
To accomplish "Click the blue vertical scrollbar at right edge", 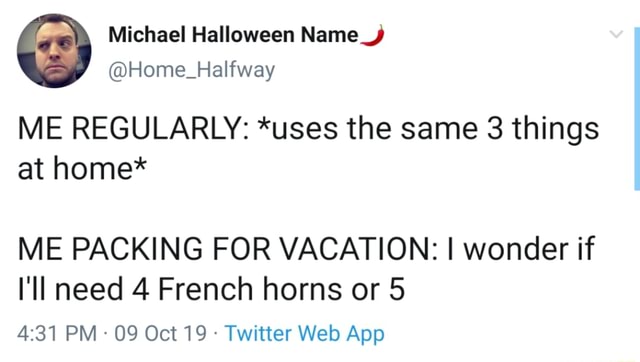I will (x=637, y=109).
